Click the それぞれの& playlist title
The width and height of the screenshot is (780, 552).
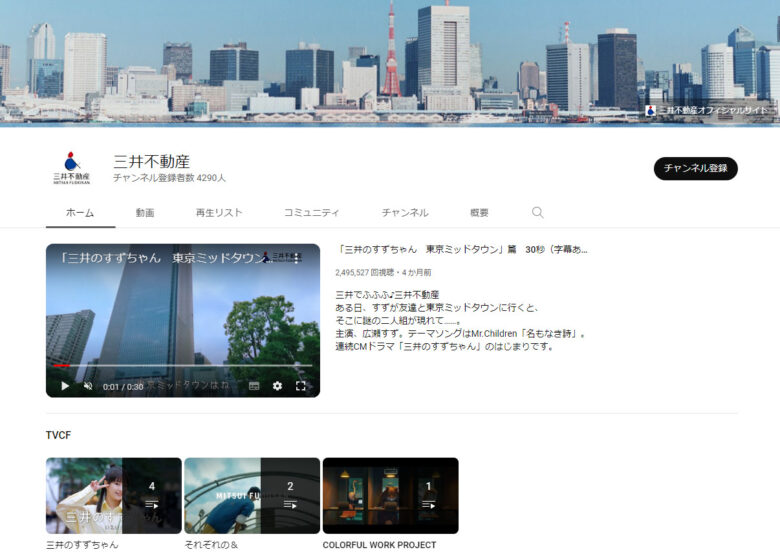[211, 545]
